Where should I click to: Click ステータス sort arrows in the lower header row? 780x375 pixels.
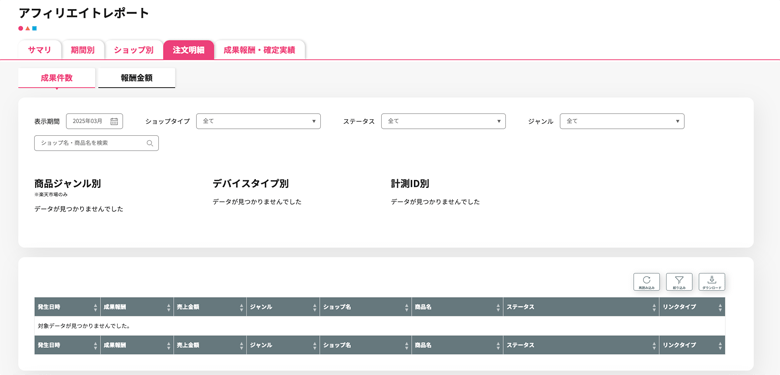click(x=654, y=346)
